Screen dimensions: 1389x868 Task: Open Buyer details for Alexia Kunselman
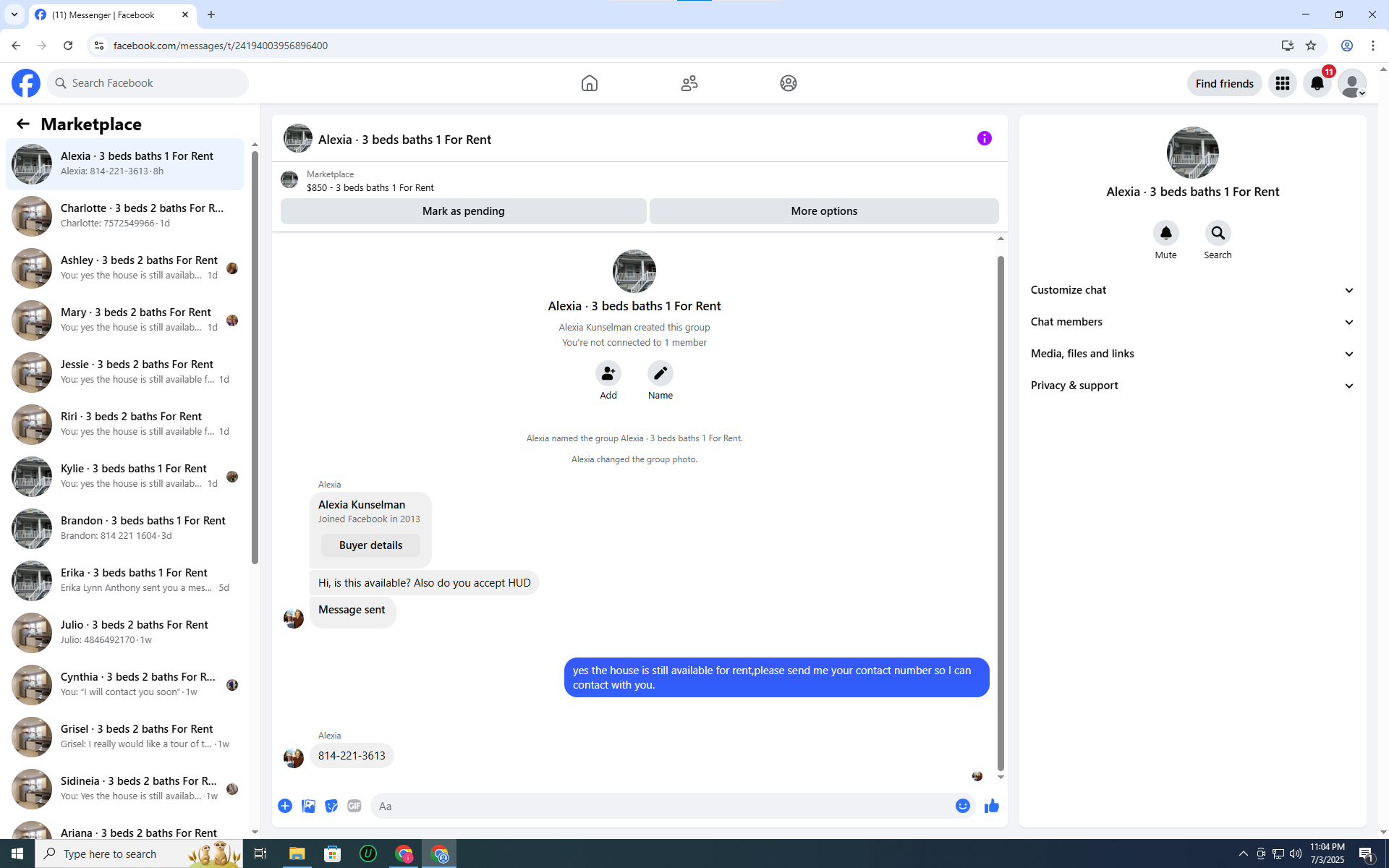pyautogui.click(x=370, y=545)
